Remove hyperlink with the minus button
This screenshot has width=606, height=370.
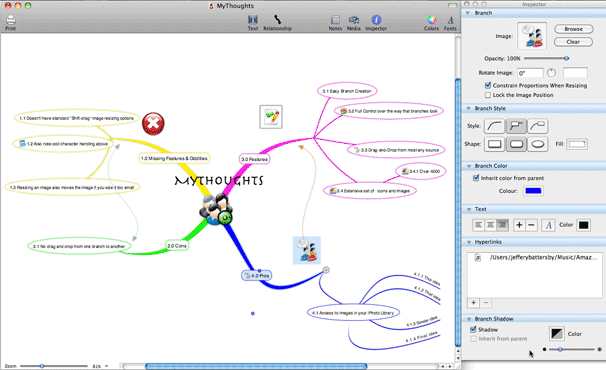tap(486, 303)
